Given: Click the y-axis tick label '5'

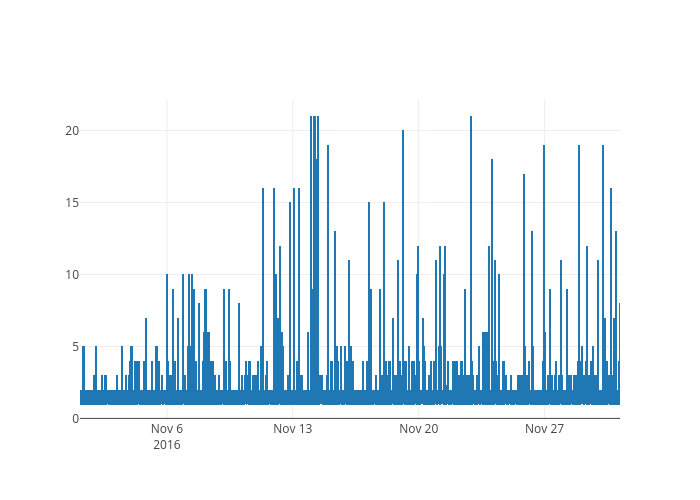Looking at the screenshot, I should click(x=75, y=347).
